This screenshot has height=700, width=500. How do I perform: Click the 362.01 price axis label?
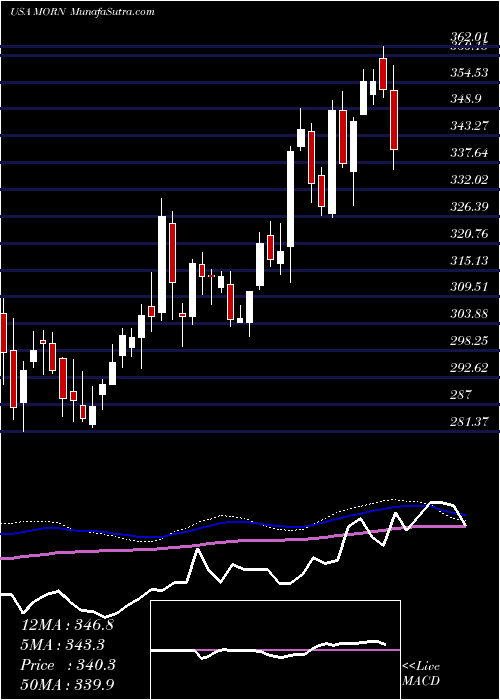[469, 38]
